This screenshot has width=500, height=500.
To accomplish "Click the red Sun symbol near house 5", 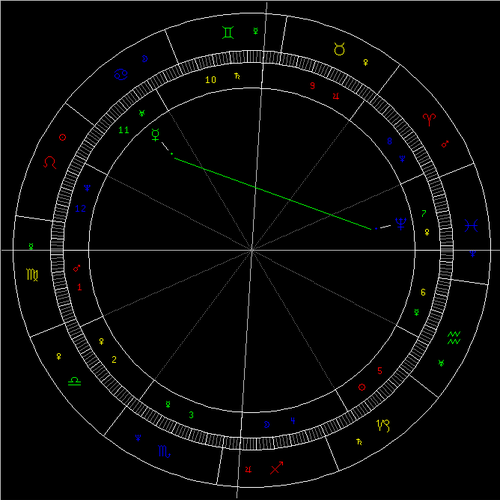I will (x=362, y=387).
